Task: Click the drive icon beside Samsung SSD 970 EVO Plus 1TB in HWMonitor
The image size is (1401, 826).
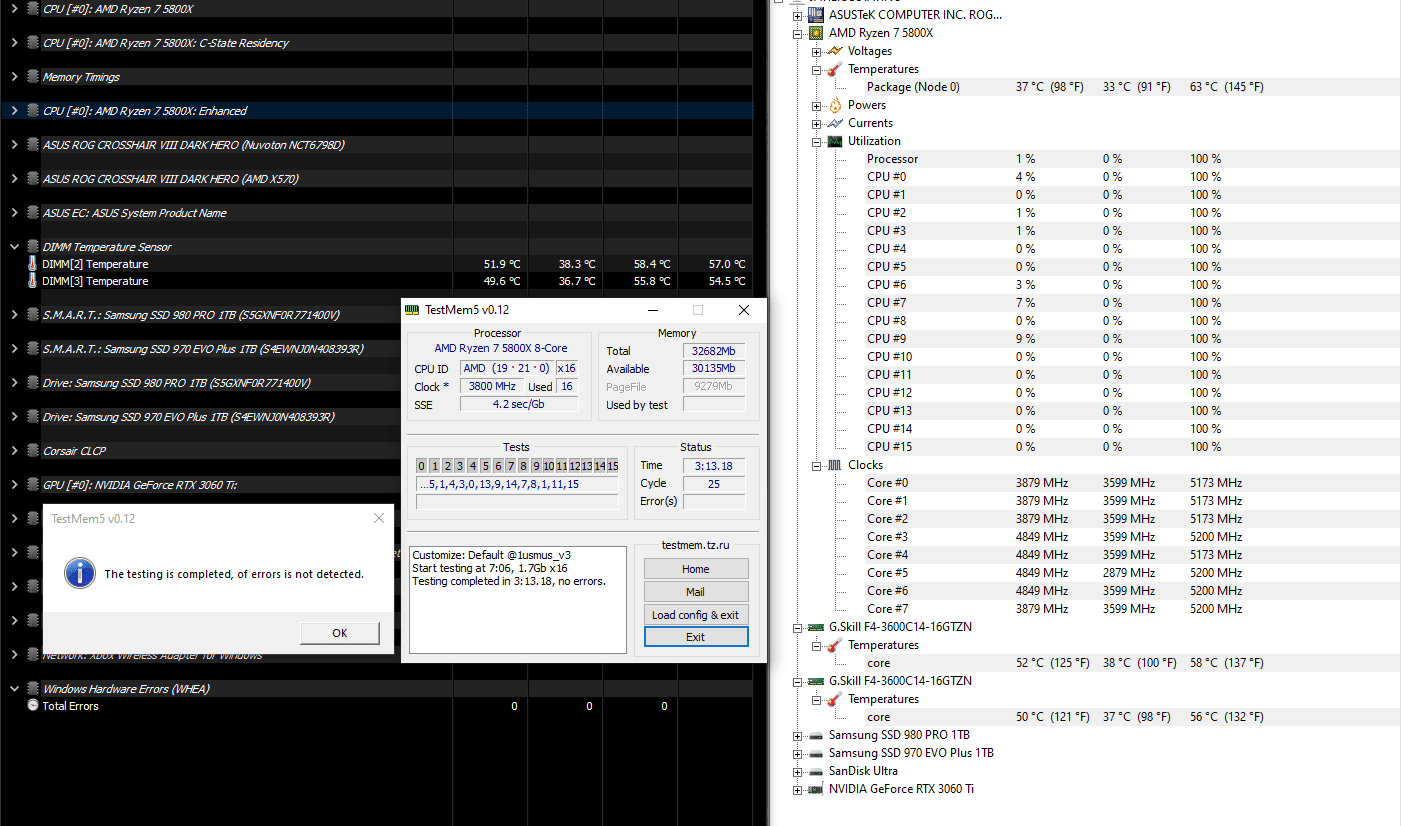Action: pyautogui.click(x=817, y=753)
